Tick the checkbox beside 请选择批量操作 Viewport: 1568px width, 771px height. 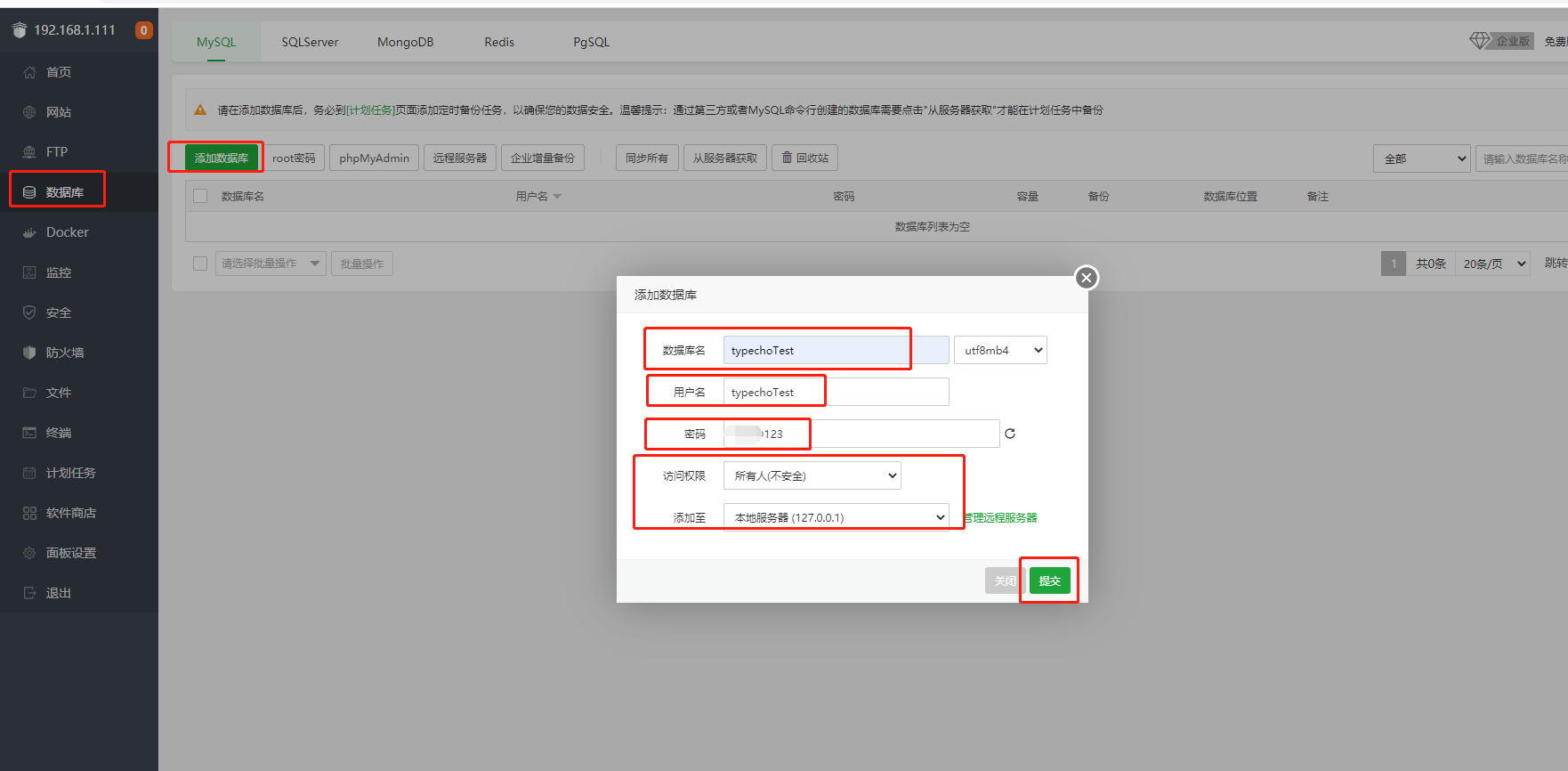tap(200, 264)
